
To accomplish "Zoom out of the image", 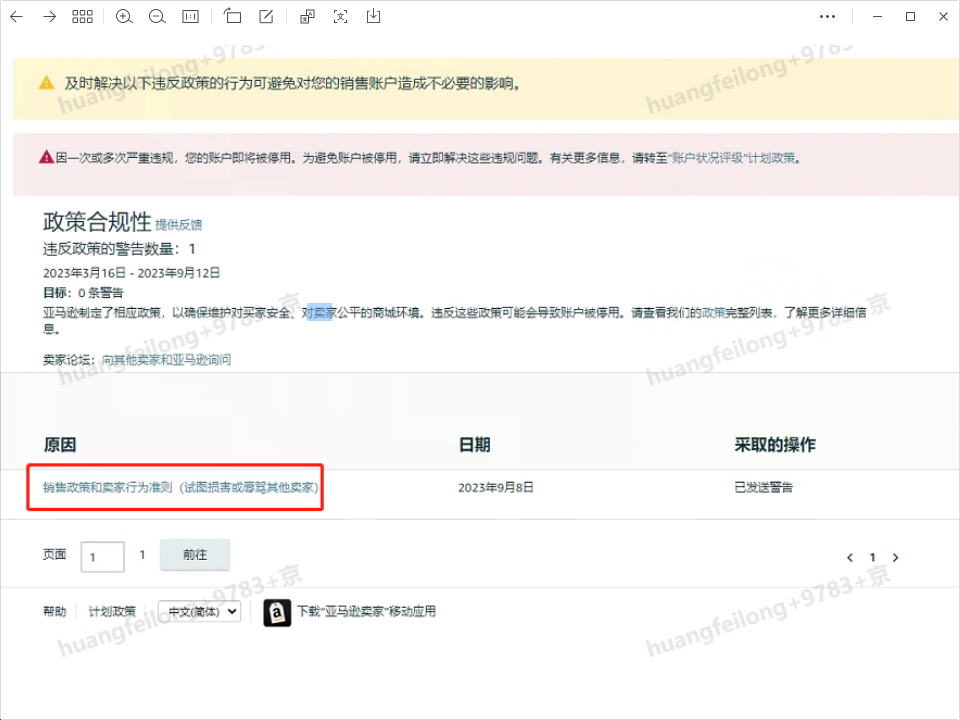I will click(x=157, y=17).
